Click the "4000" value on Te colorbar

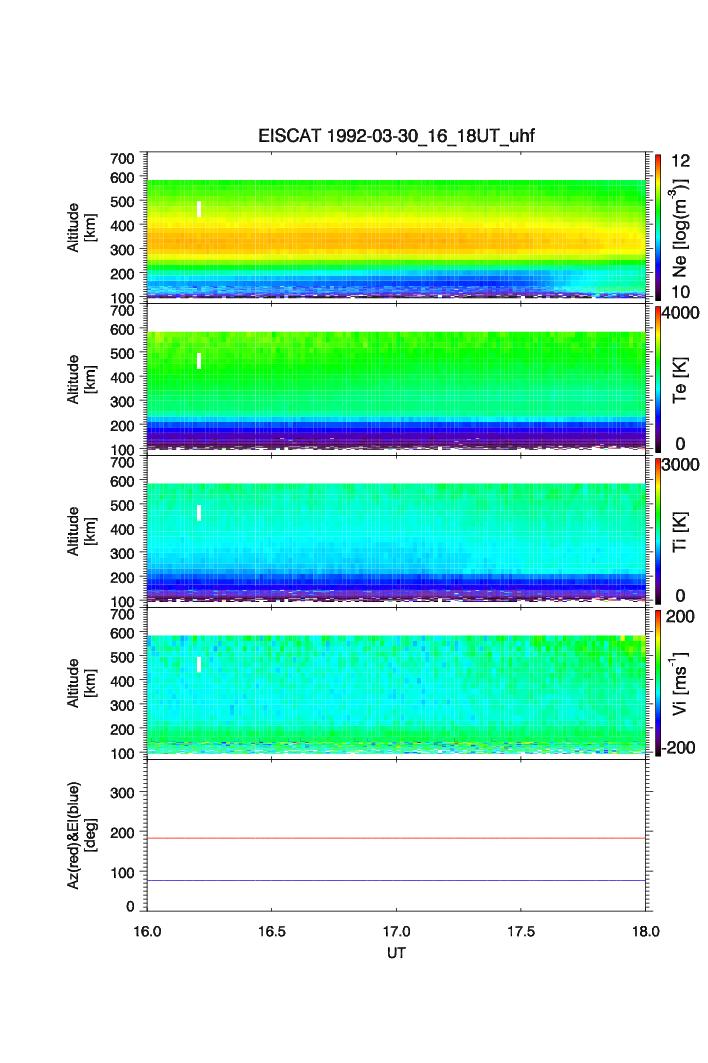(x=681, y=313)
